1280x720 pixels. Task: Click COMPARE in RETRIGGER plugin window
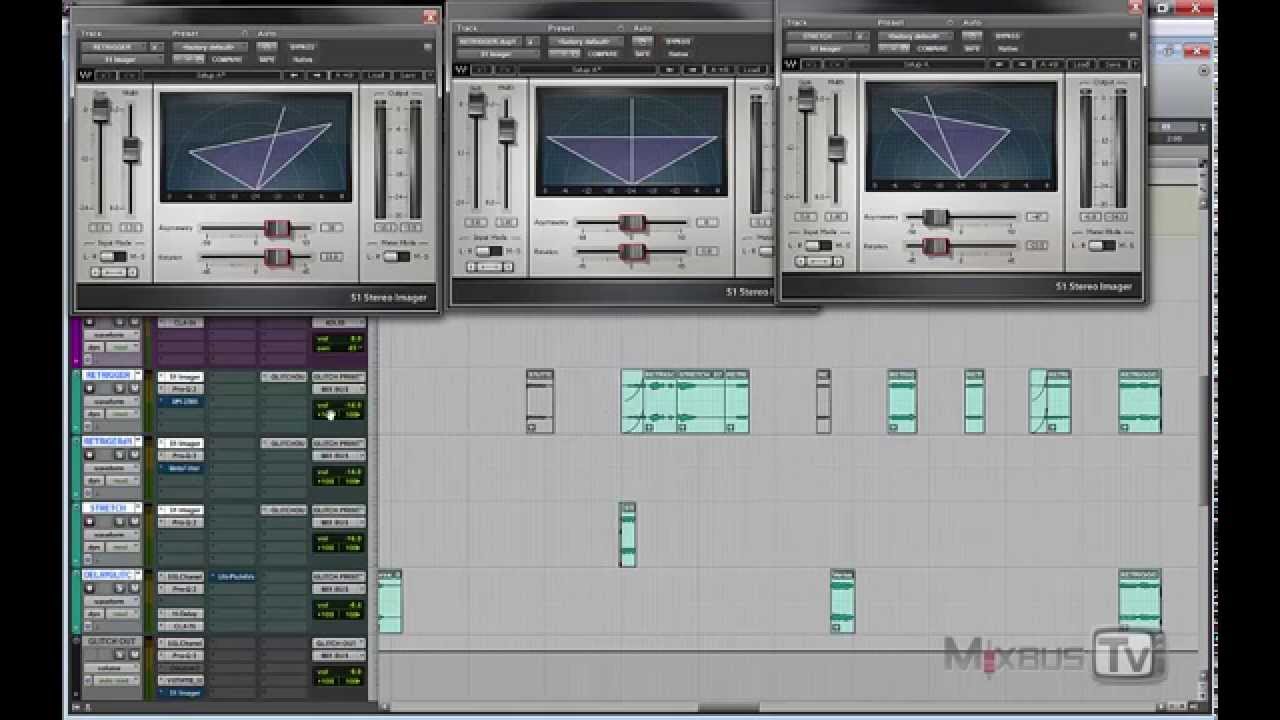click(x=226, y=59)
